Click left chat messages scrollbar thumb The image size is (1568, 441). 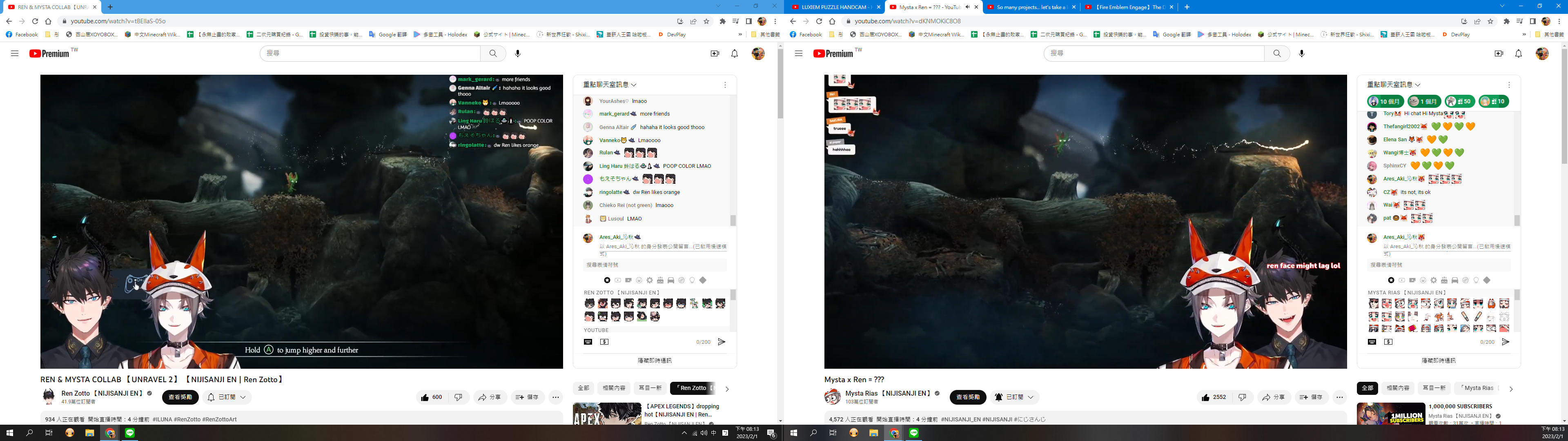click(733, 220)
